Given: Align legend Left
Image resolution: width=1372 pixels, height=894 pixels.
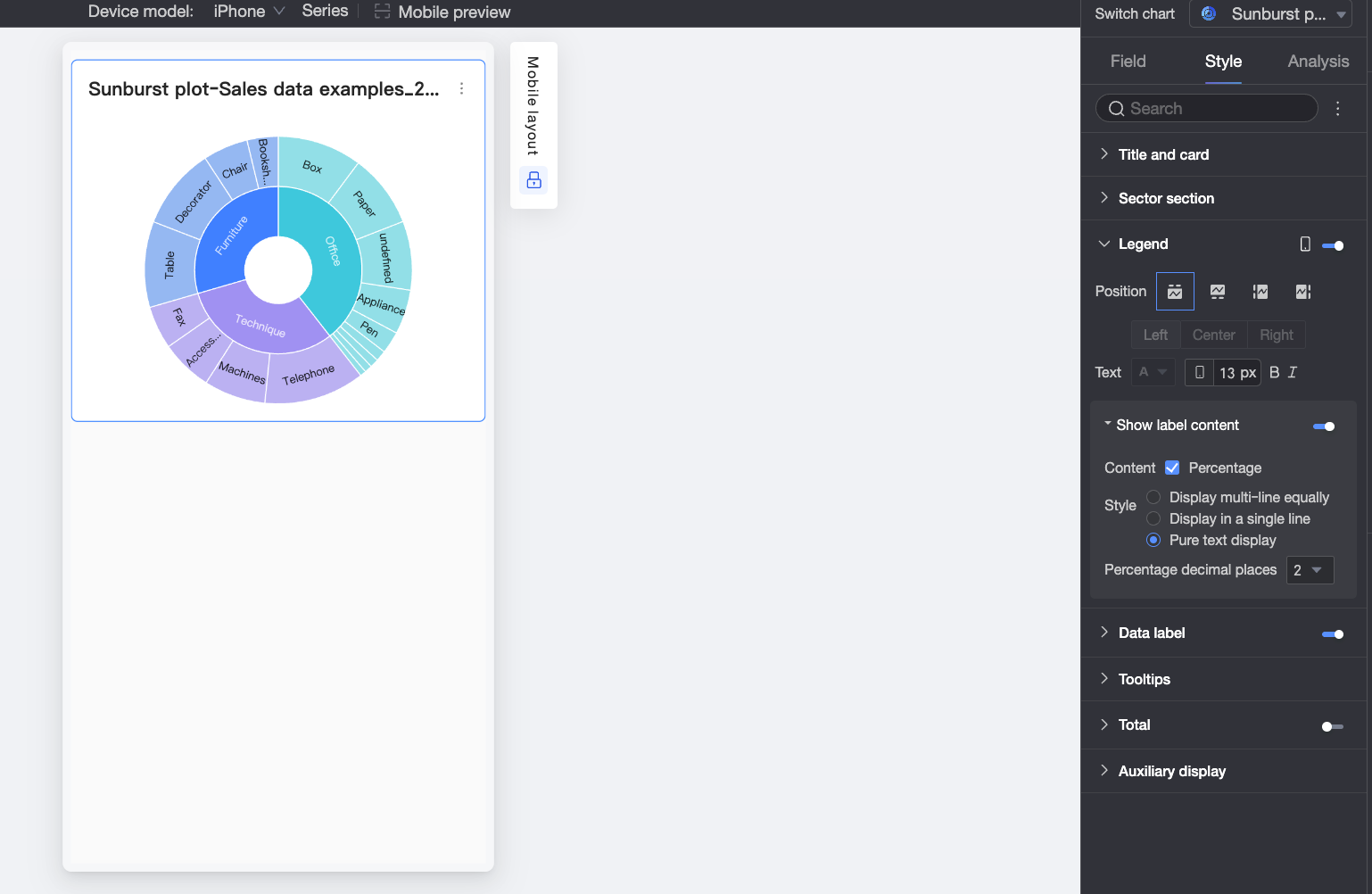Looking at the screenshot, I should [x=1155, y=335].
